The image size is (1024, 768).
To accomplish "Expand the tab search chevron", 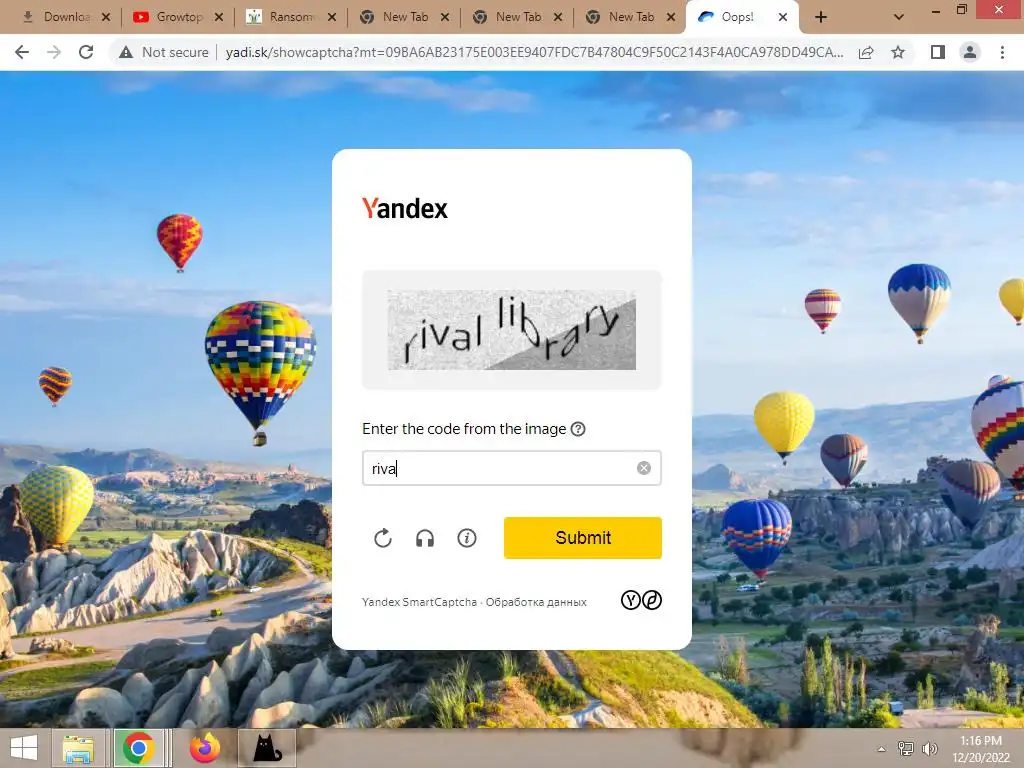I will pyautogui.click(x=899, y=18).
